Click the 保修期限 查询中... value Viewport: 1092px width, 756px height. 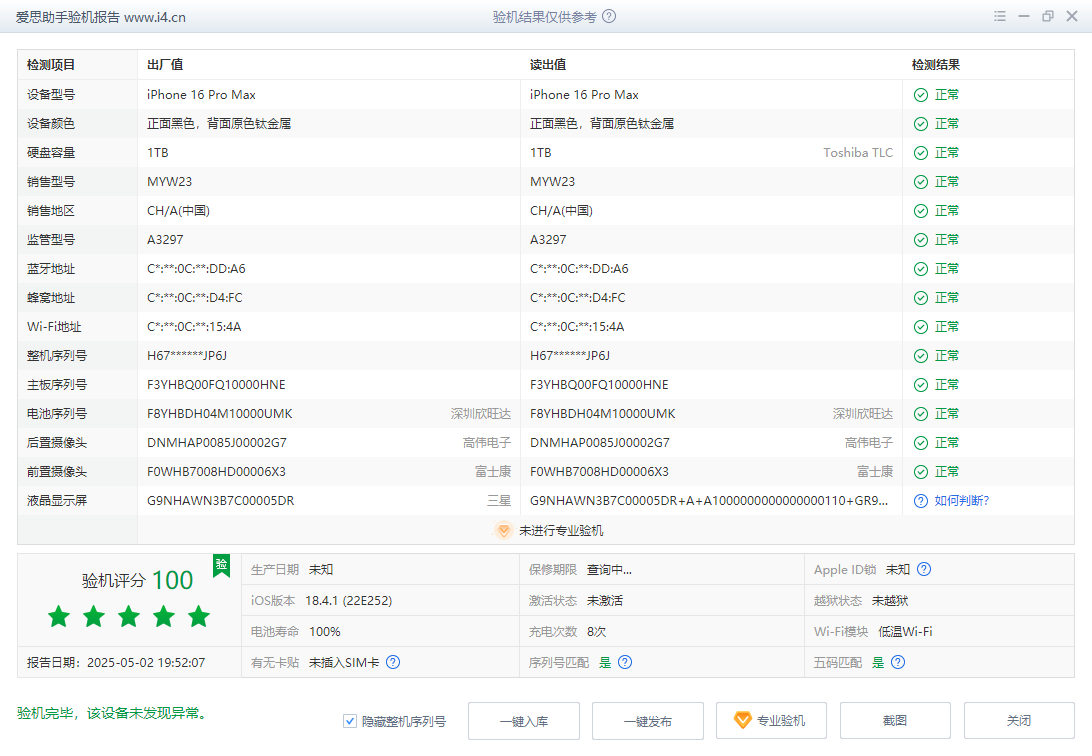click(x=609, y=569)
